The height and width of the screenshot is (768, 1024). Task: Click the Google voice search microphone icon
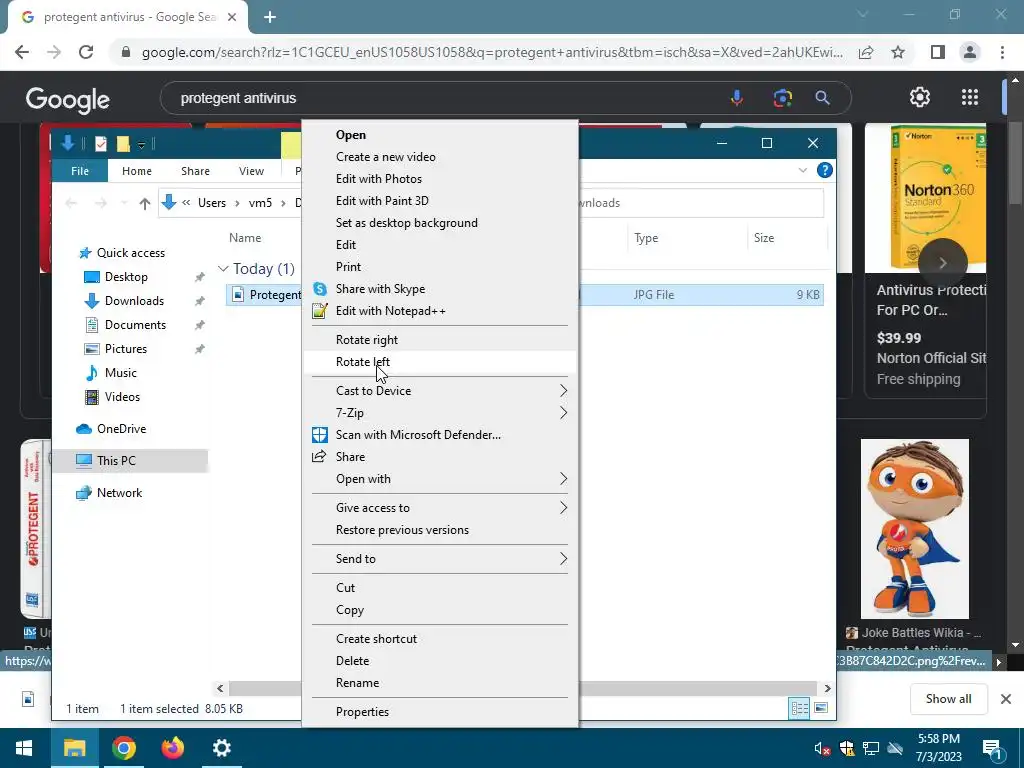(737, 98)
